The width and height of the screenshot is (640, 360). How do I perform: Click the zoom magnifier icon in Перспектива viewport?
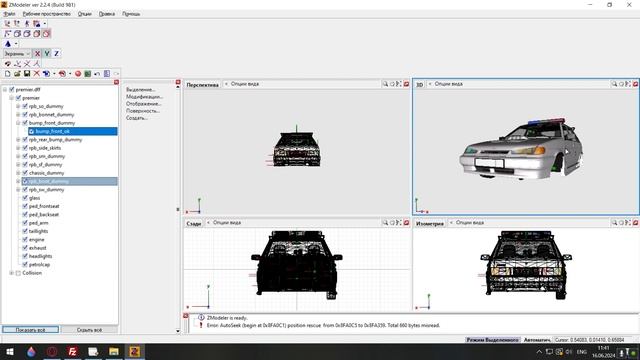(385, 84)
